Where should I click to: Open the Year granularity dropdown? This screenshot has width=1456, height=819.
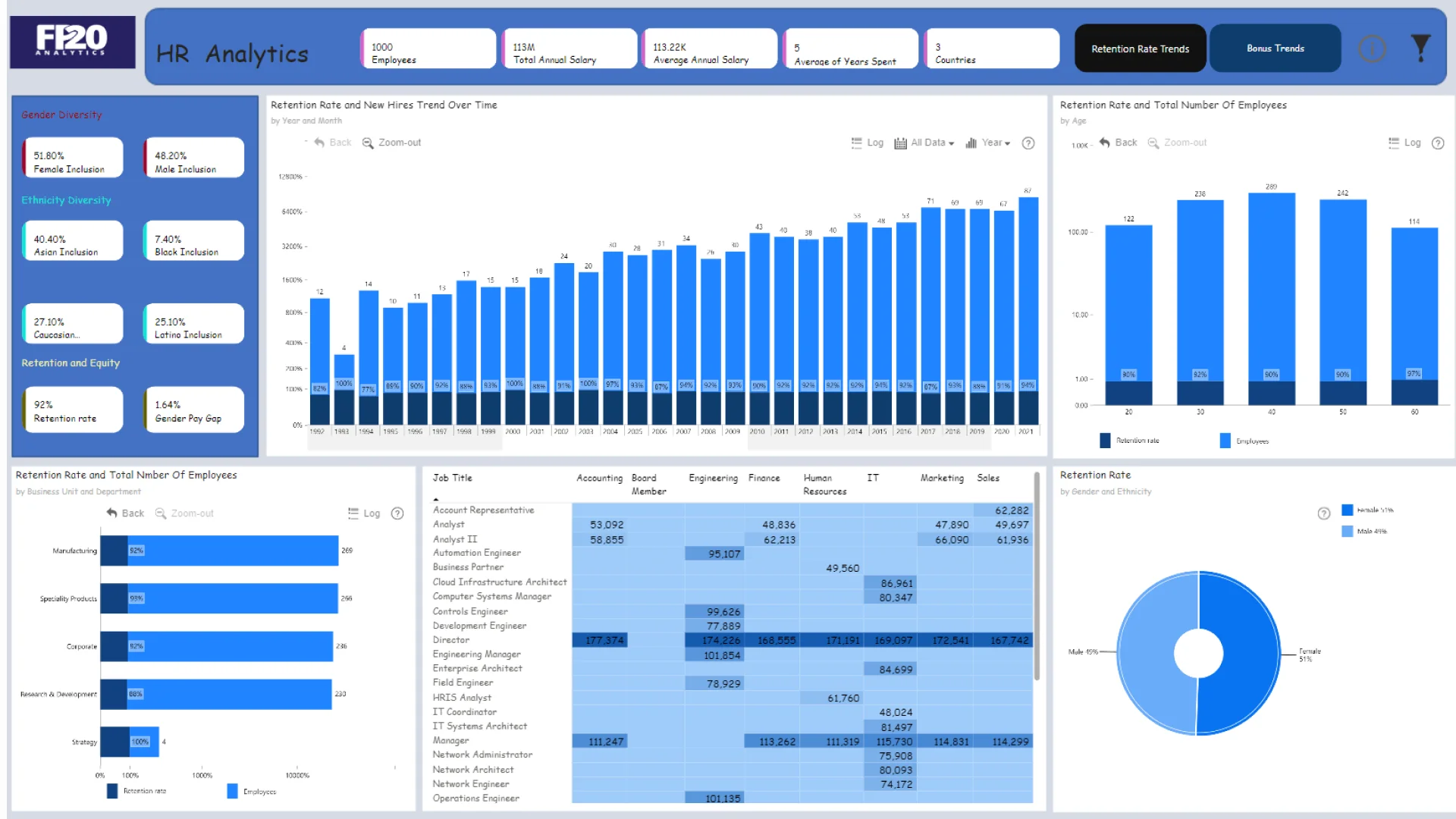point(987,143)
